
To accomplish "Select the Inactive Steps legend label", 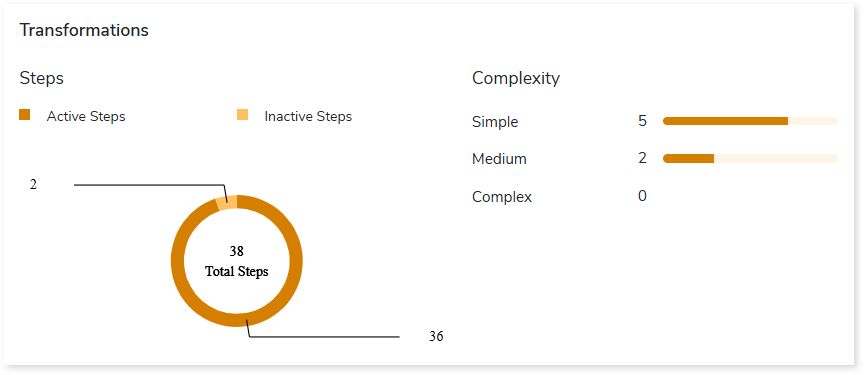I will pyautogui.click(x=308, y=117).
